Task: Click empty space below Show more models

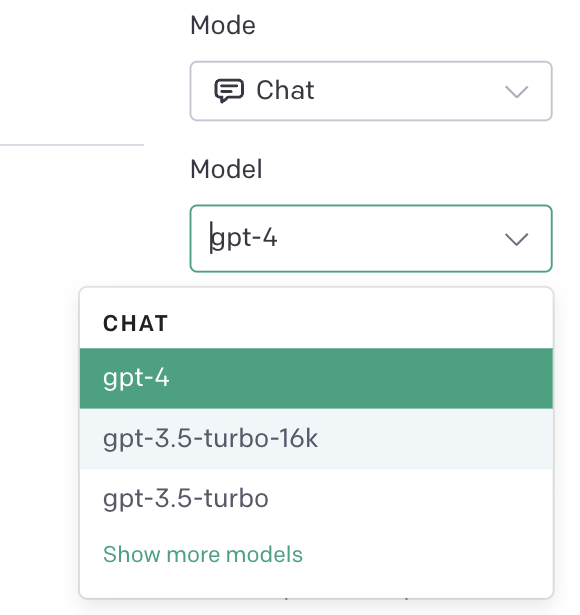Action: point(316,582)
